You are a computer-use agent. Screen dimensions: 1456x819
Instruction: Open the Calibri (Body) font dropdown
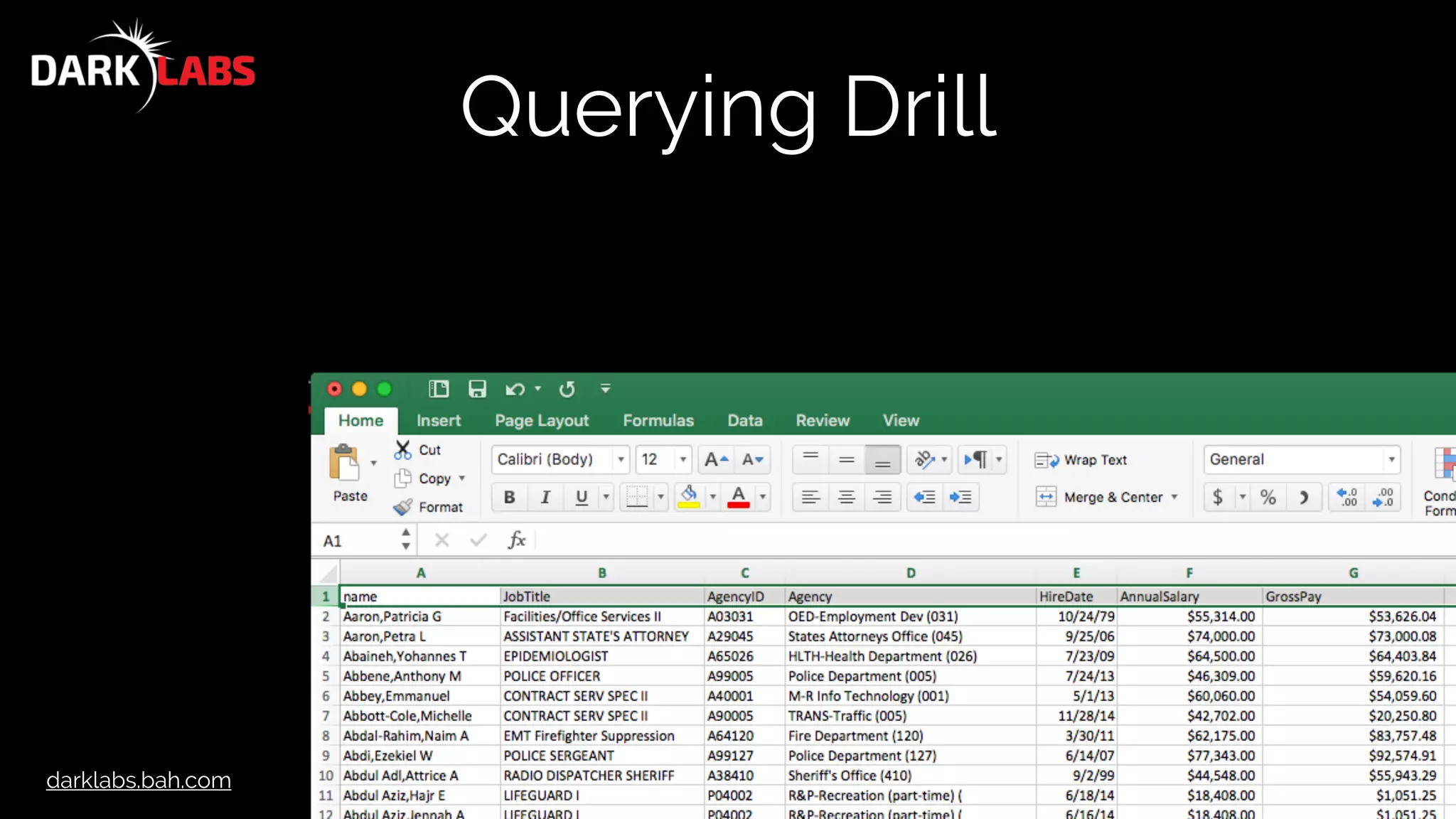[x=621, y=459]
